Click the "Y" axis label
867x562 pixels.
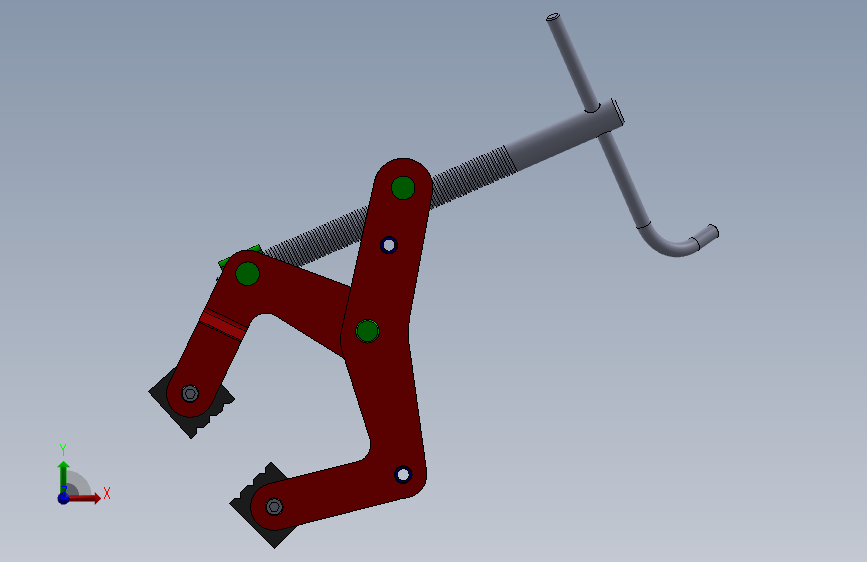[63, 450]
